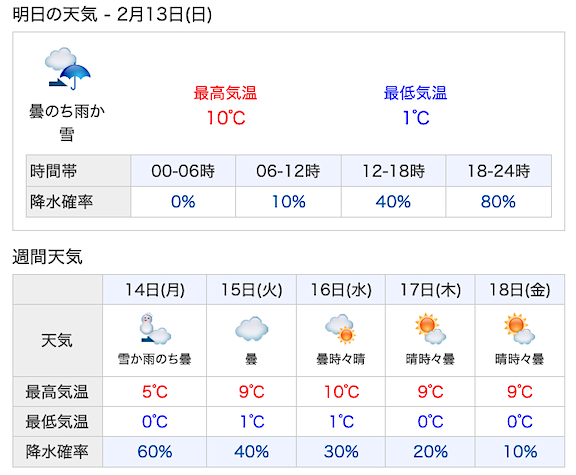Click the 明日の天気 - 2月13日(日) heading
The image size is (576, 475).
point(112,15)
